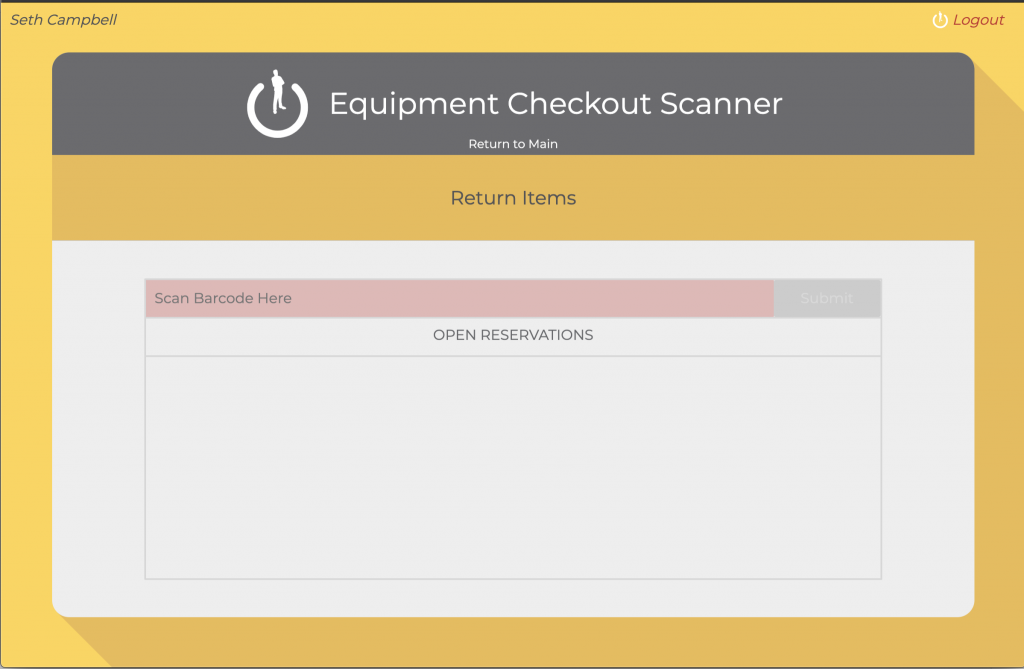Click the person silhouette inside the logo
This screenshot has height=669, width=1024.
pos(278,91)
